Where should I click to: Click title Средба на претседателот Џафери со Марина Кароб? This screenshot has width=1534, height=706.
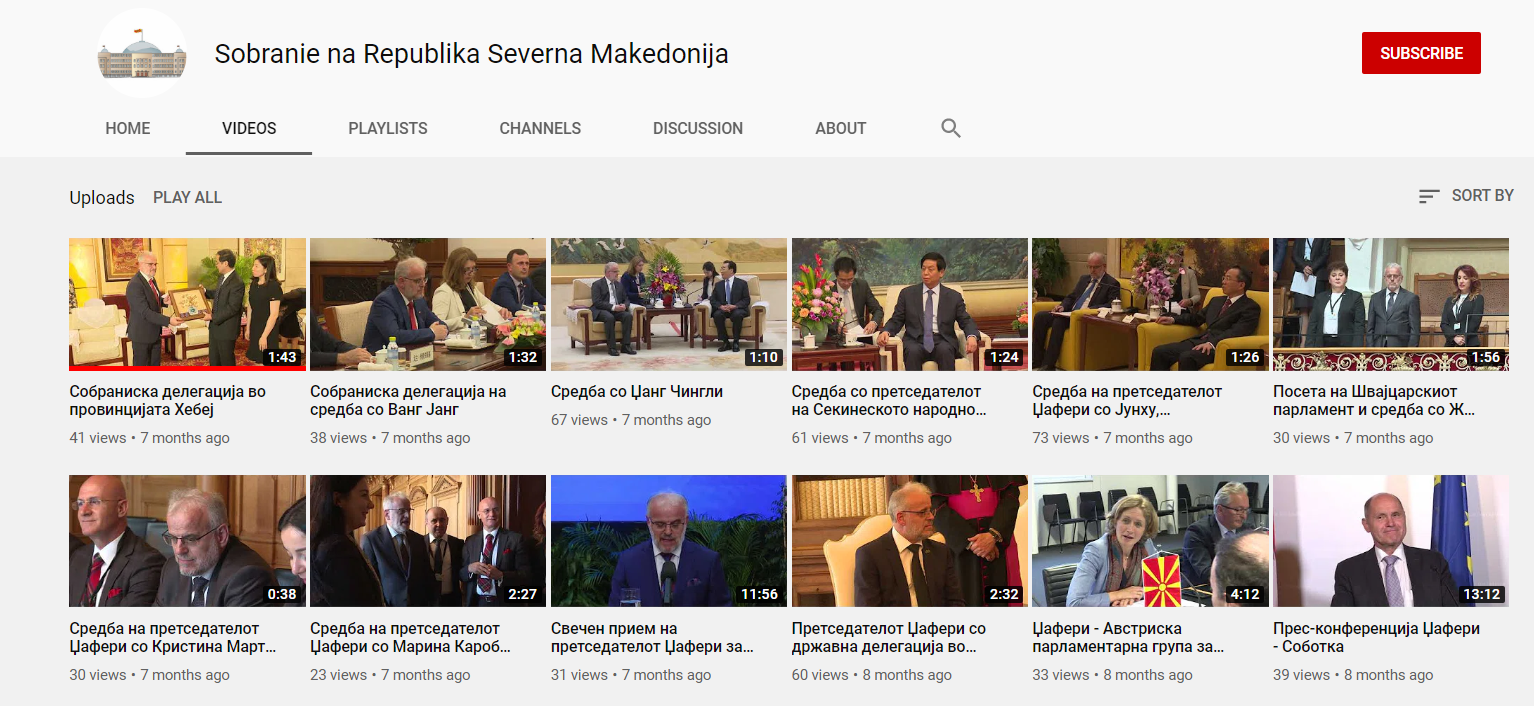coord(411,637)
